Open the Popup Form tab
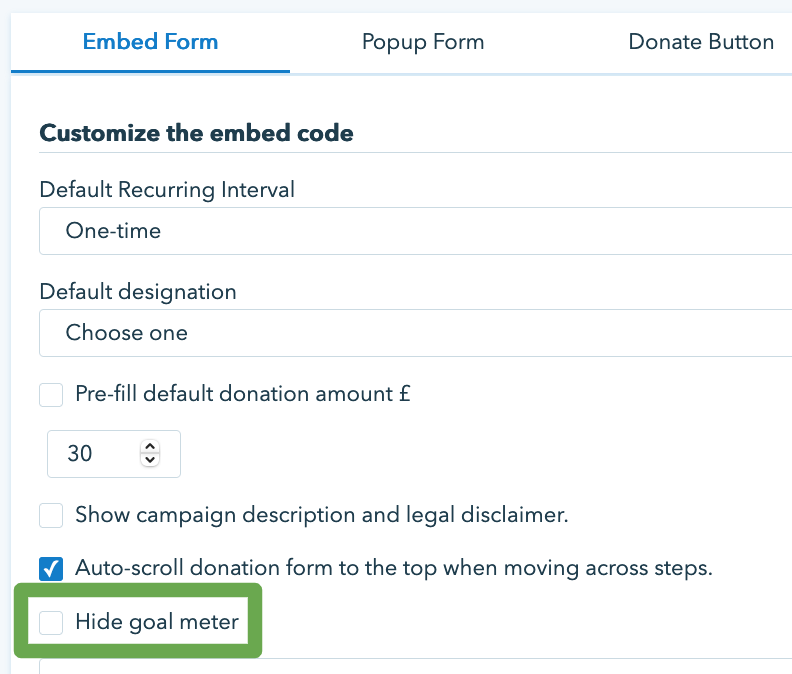The height and width of the screenshot is (674, 792). coord(423,42)
